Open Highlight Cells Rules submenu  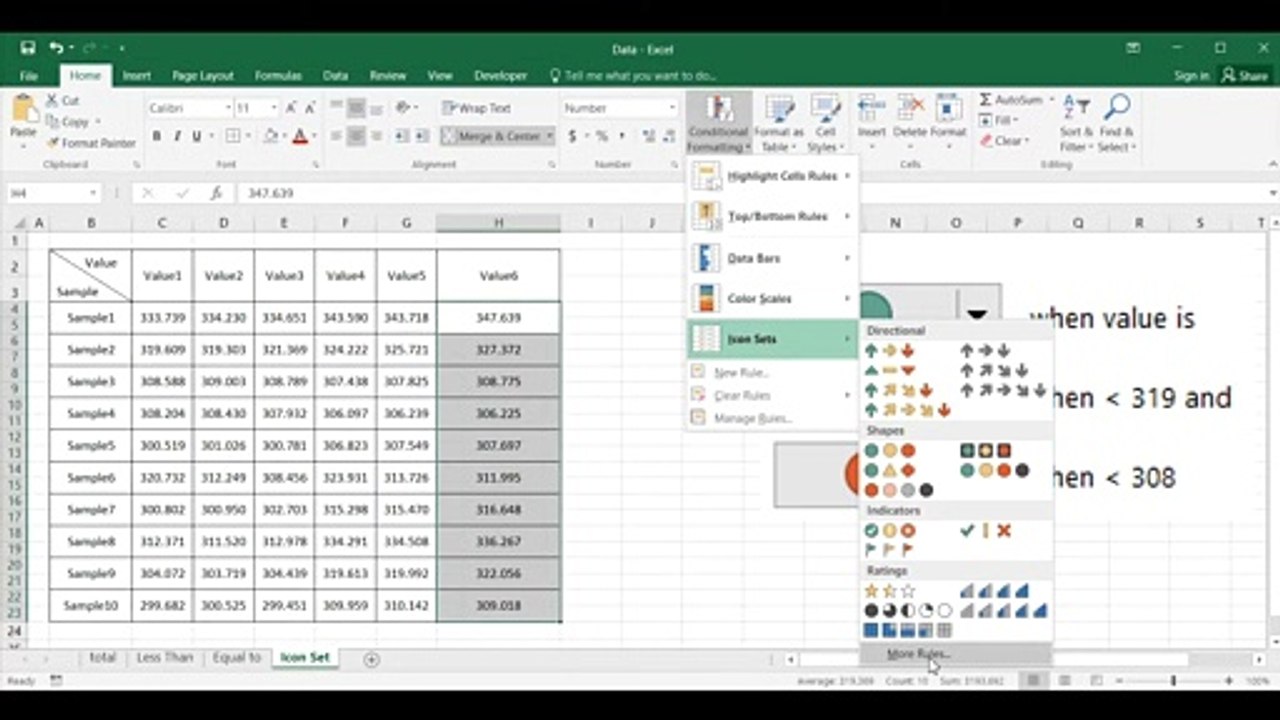coord(773,176)
